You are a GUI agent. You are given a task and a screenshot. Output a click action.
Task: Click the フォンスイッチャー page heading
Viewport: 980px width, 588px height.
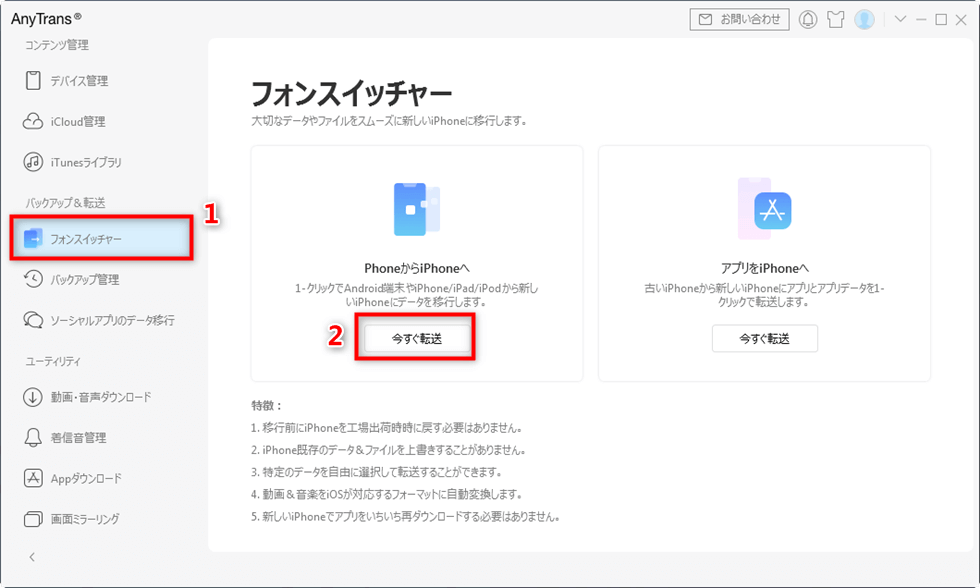[x=351, y=94]
